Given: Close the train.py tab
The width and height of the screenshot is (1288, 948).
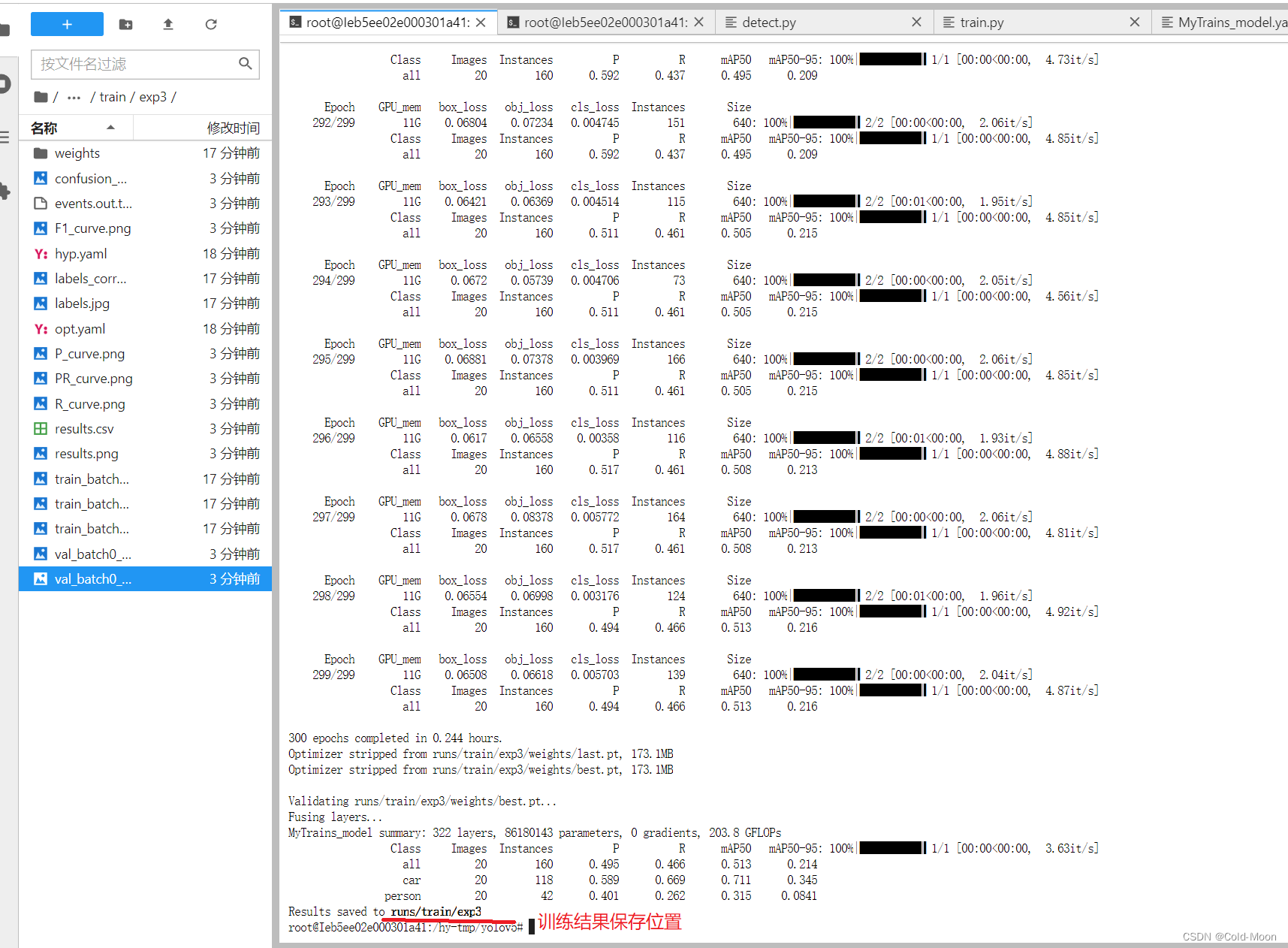Looking at the screenshot, I should [x=1134, y=23].
